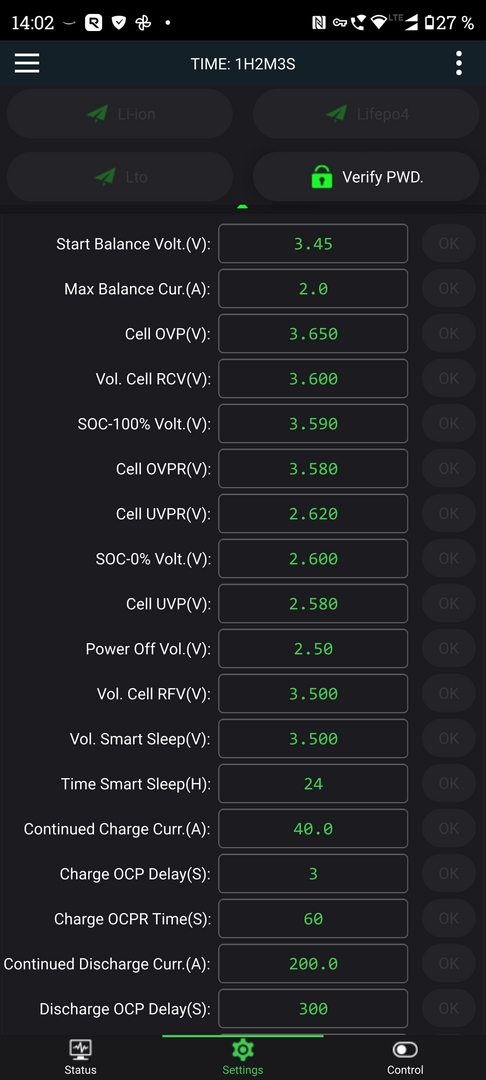
Task: Open the hamburger menu
Action: pos(27,63)
